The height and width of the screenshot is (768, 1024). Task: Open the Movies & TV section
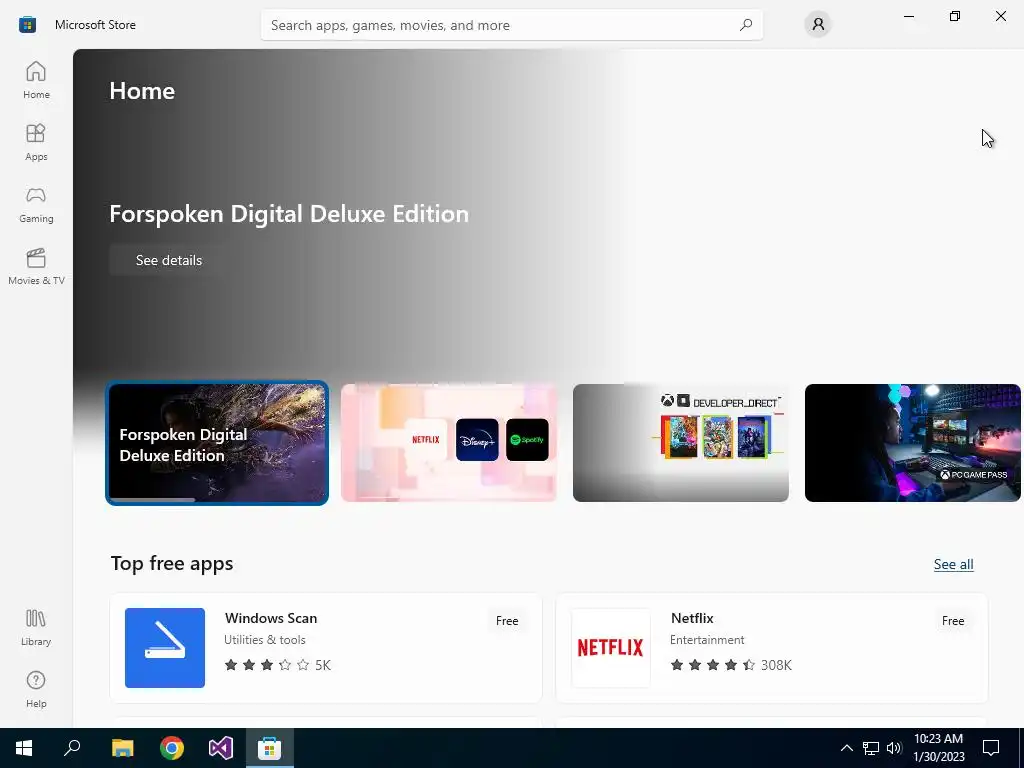tap(36, 266)
